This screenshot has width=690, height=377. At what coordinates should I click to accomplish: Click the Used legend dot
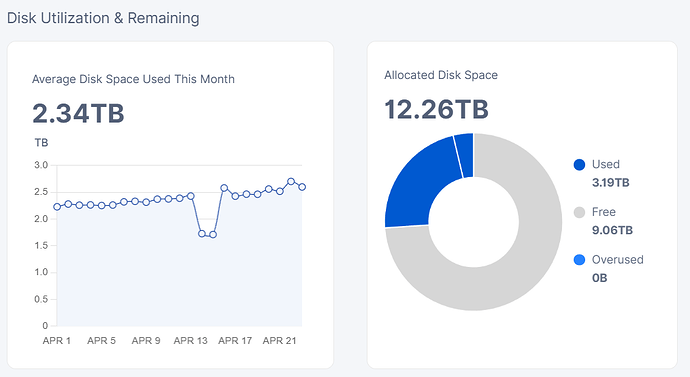point(580,165)
